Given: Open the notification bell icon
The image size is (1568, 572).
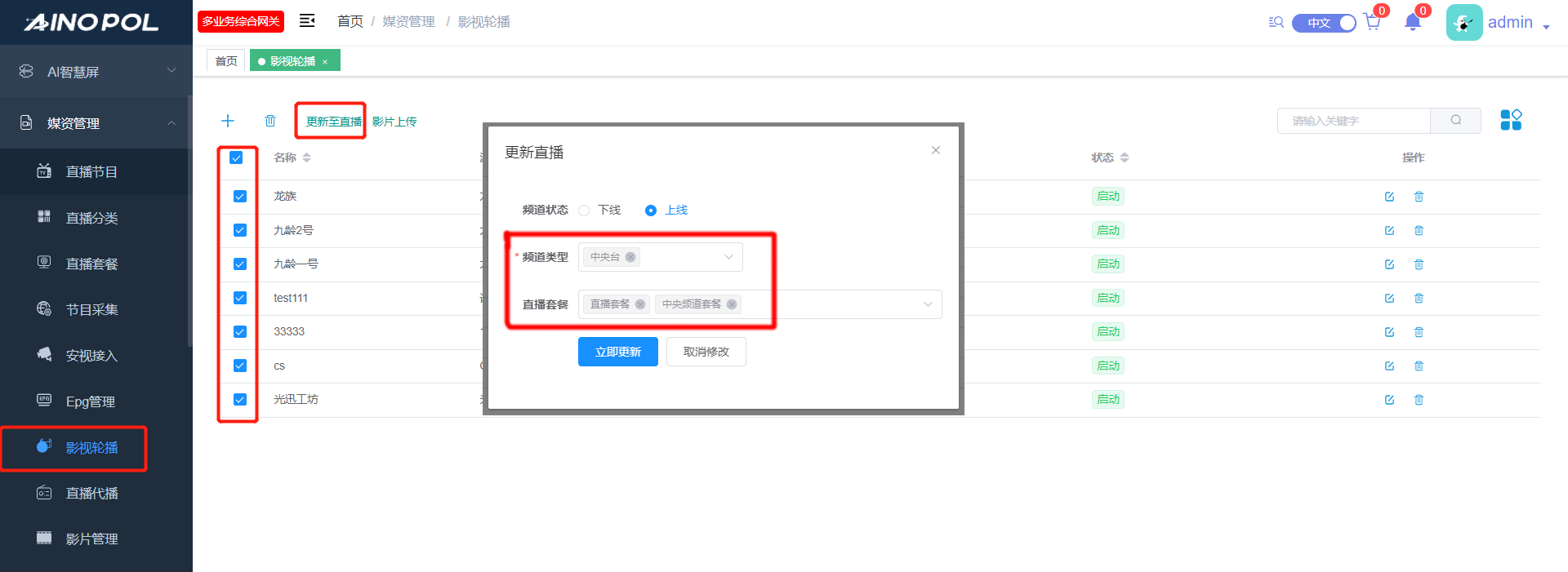Looking at the screenshot, I should (1413, 22).
